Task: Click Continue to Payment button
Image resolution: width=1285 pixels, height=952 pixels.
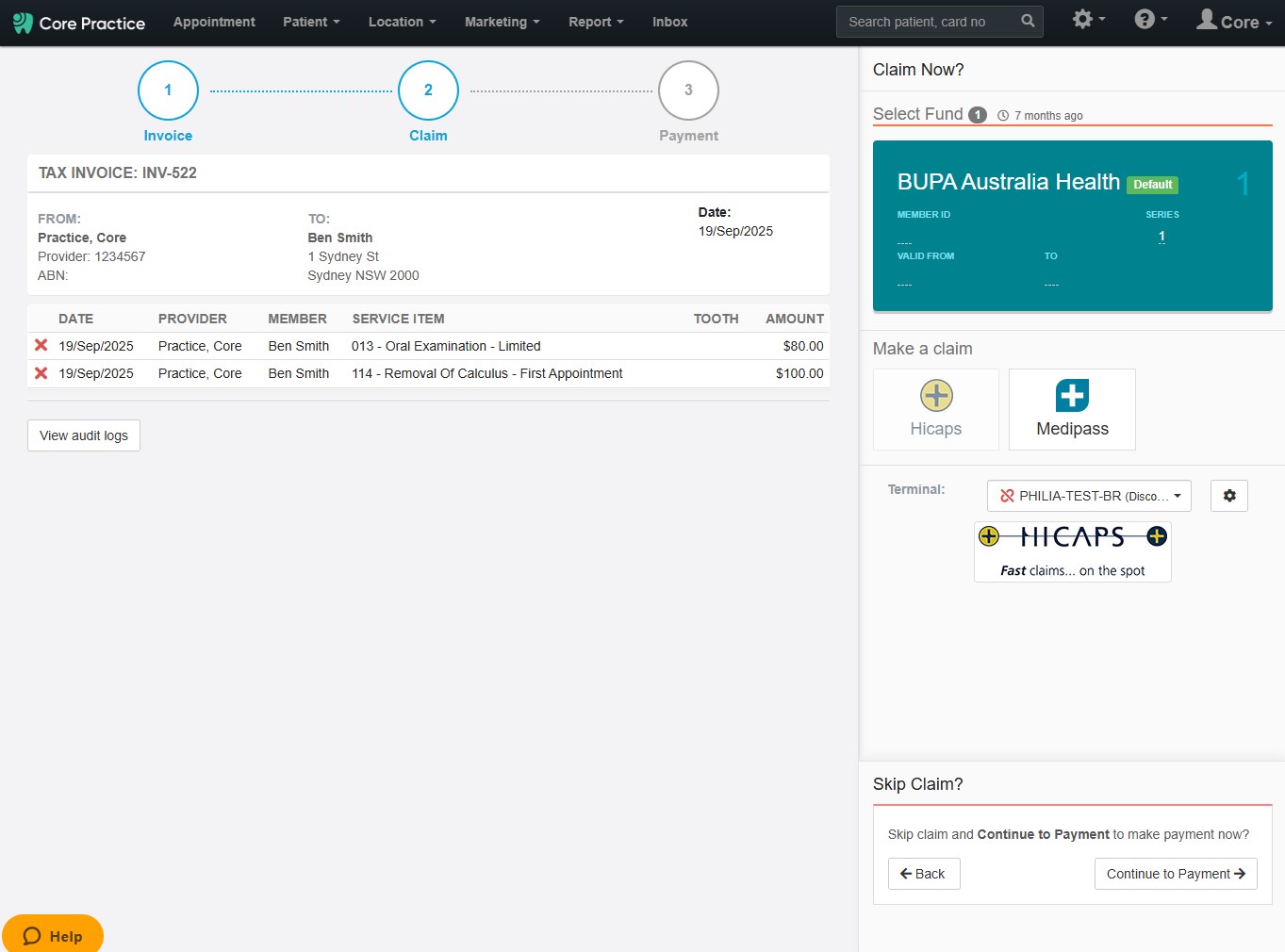Action: click(1176, 874)
